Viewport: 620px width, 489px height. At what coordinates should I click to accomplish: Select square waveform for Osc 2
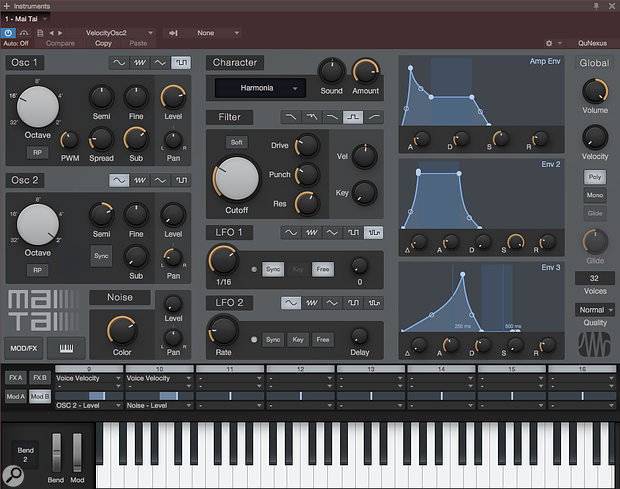[181, 180]
